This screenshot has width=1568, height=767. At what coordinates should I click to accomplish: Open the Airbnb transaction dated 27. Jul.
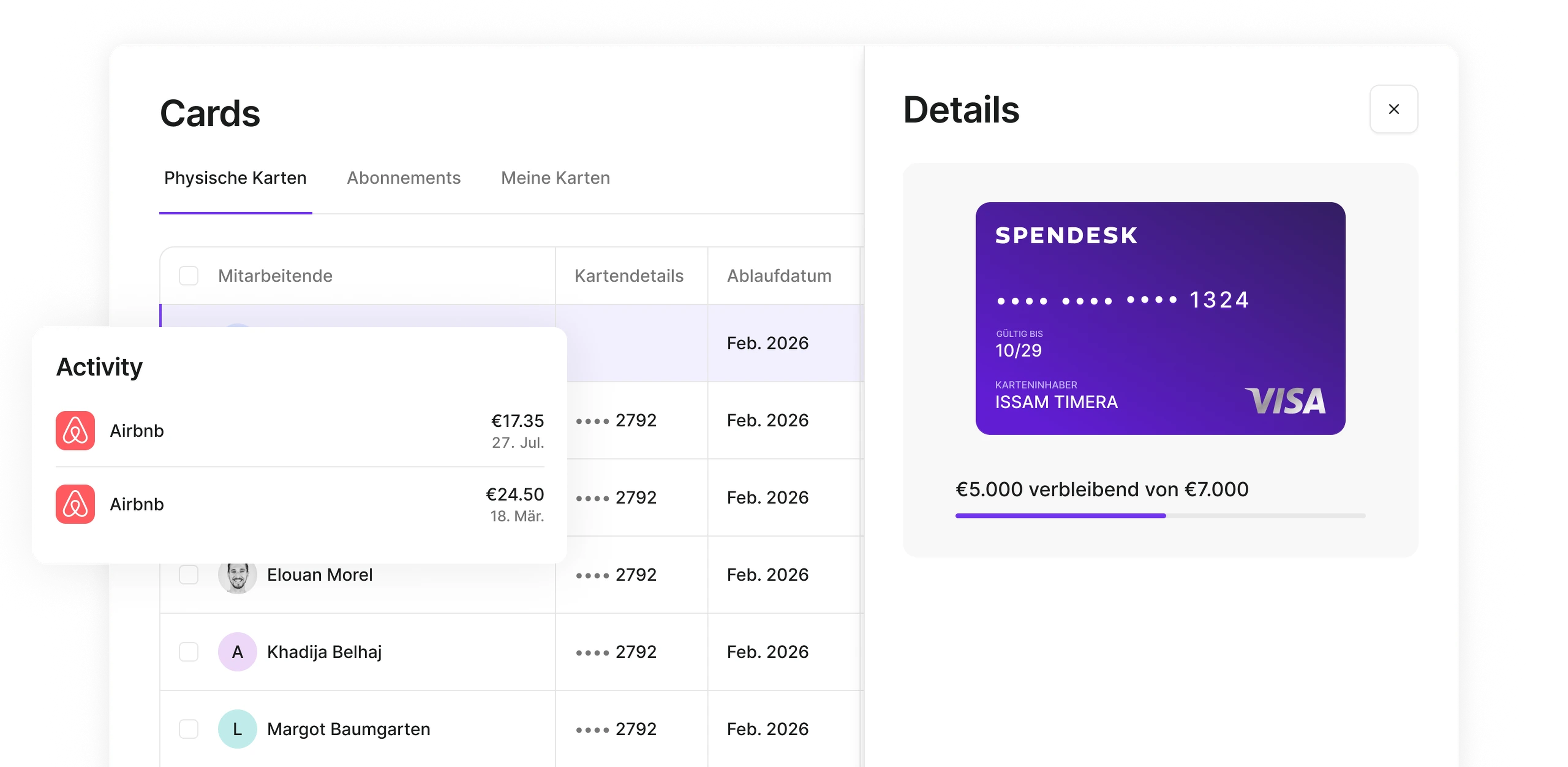(300, 430)
